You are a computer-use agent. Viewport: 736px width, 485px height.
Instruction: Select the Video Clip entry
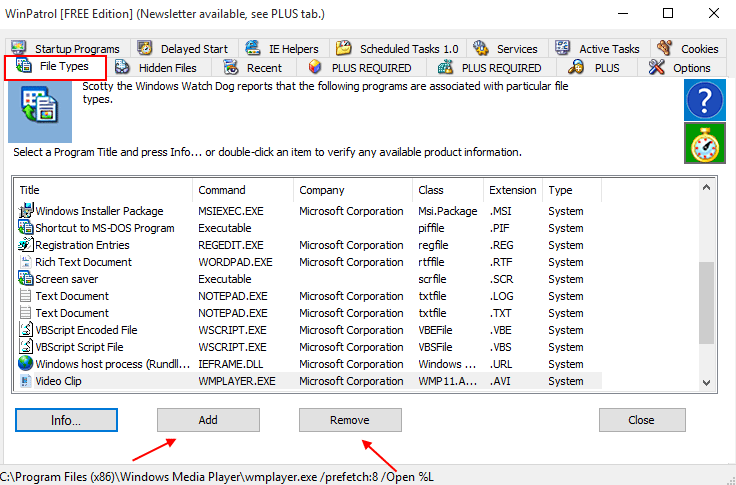(x=310, y=381)
